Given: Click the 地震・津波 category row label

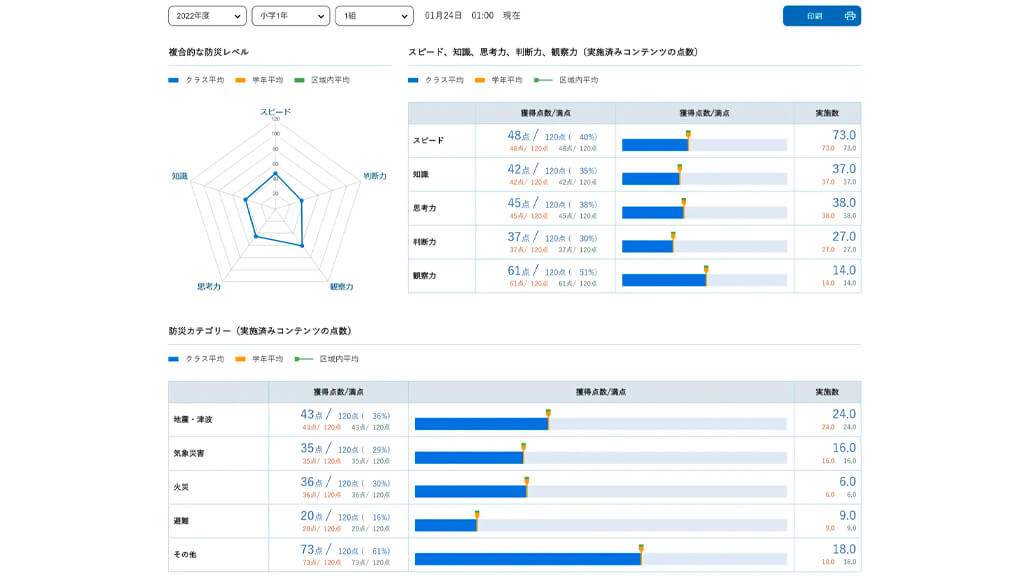Looking at the screenshot, I should 193,419.
